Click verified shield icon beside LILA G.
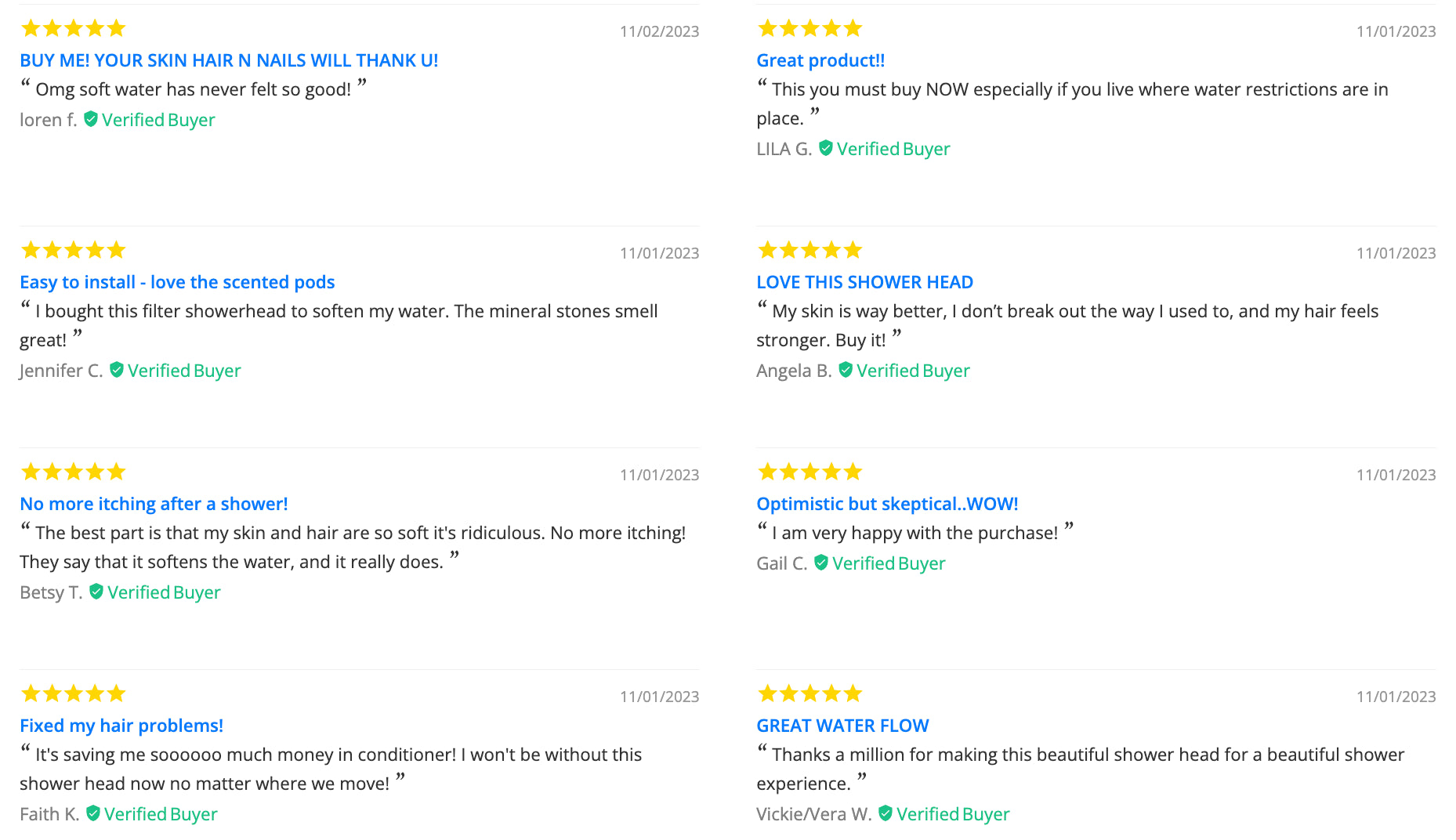 coord(826,148)
